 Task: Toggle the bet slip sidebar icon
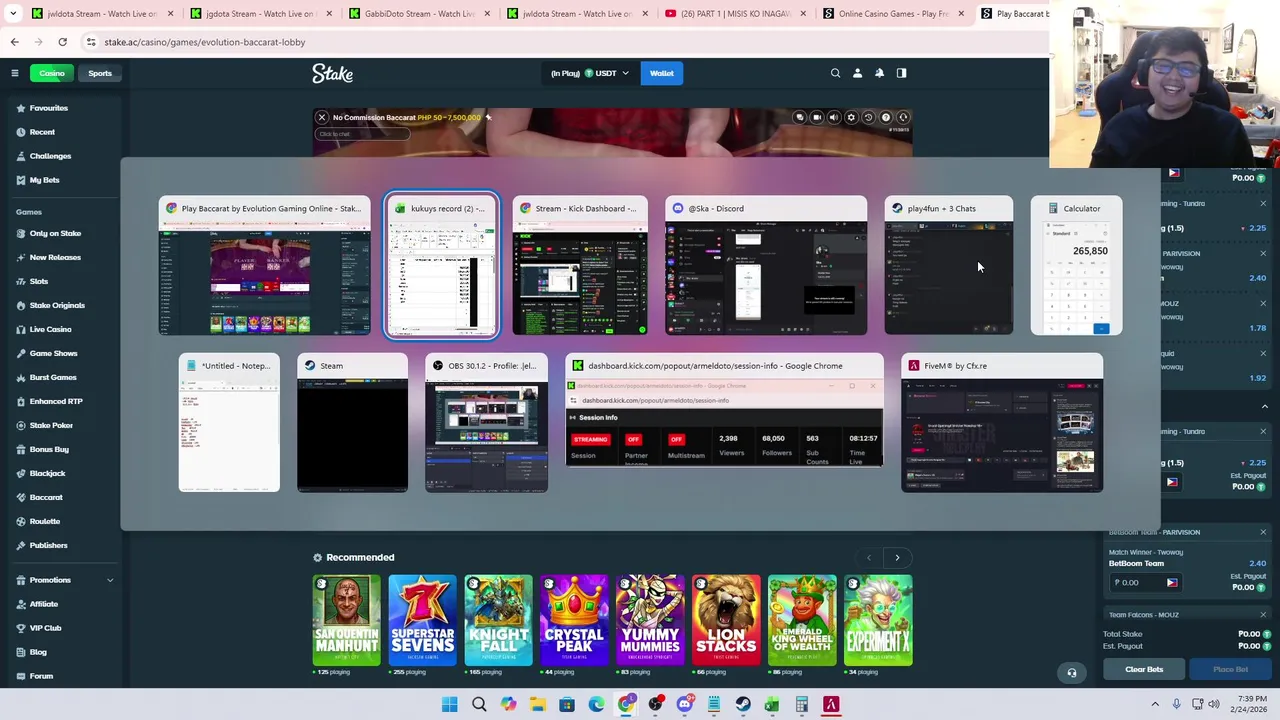(901, 73)
